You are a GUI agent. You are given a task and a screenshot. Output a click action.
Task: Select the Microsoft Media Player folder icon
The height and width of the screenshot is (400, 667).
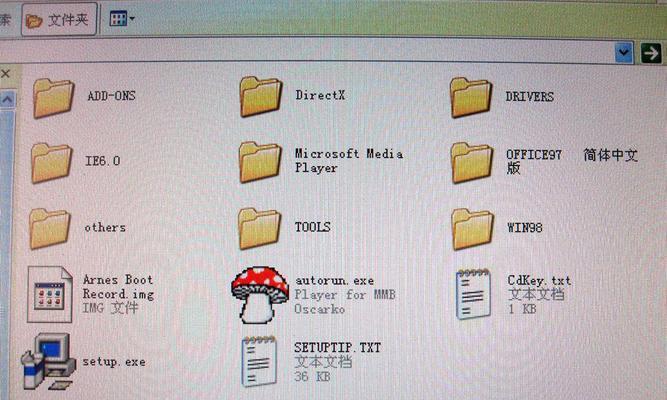point(260,163)
